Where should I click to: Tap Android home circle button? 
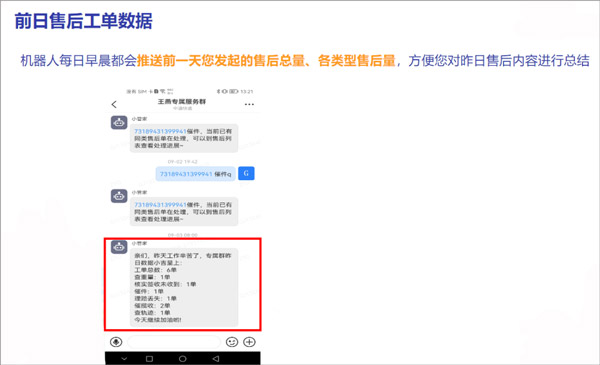tap(183, 358)
